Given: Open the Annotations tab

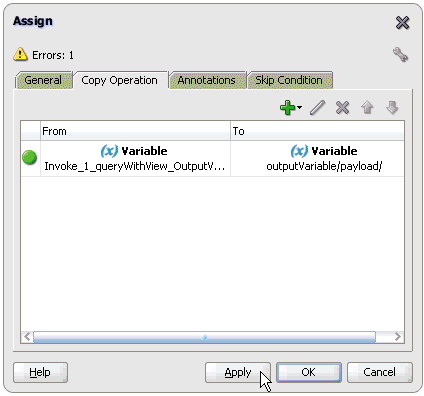Looking at the screenshot, I should (207, 80).
